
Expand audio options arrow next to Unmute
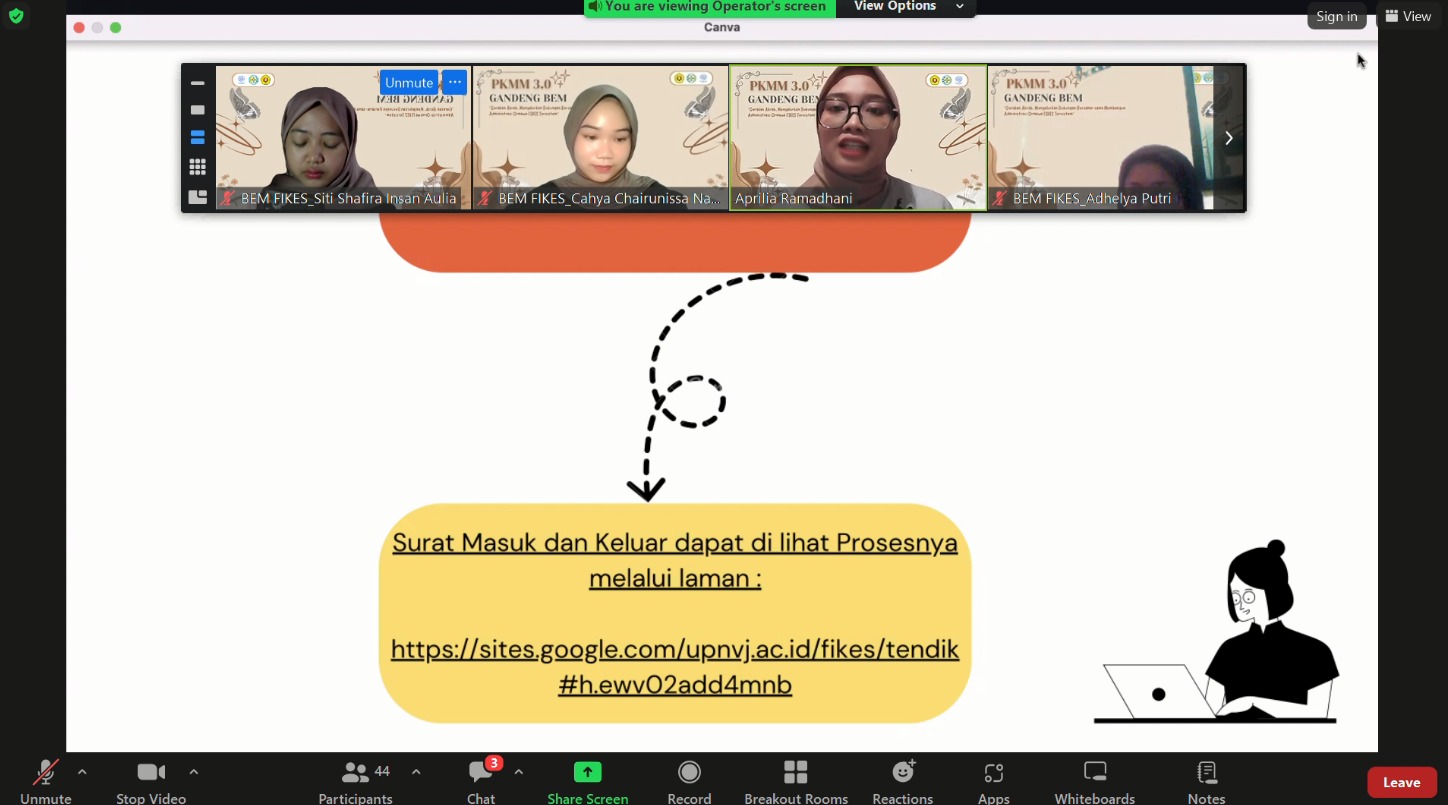[82, 772]
